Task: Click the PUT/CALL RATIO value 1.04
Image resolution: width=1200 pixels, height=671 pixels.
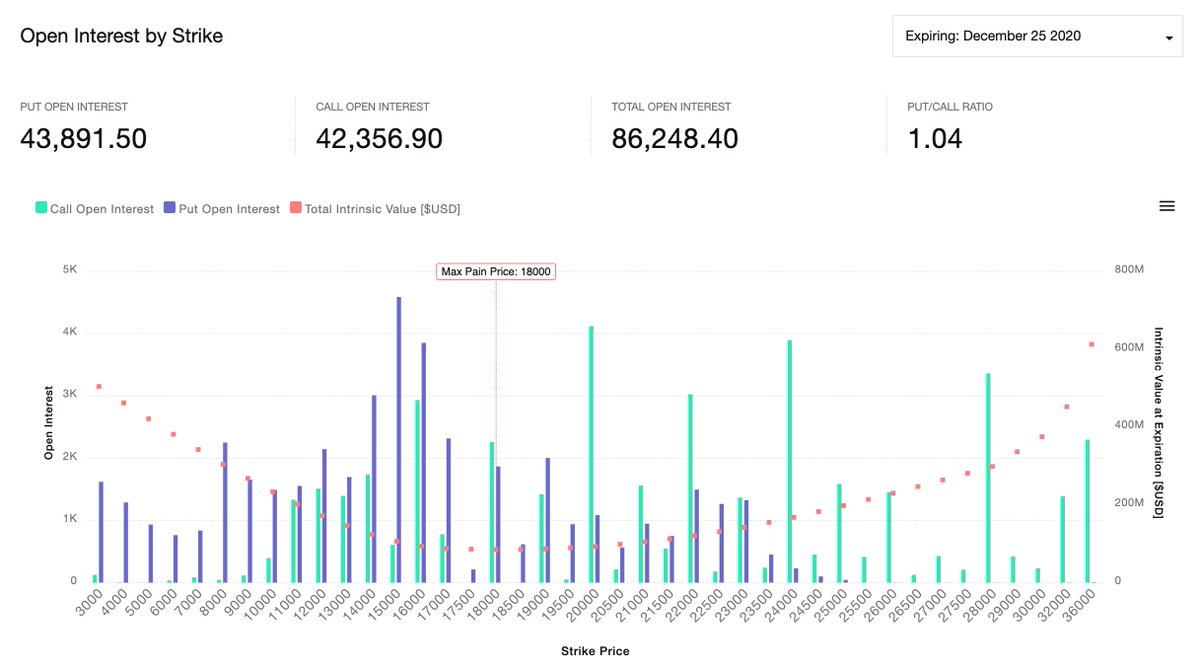Action: [x=935, y=138]
